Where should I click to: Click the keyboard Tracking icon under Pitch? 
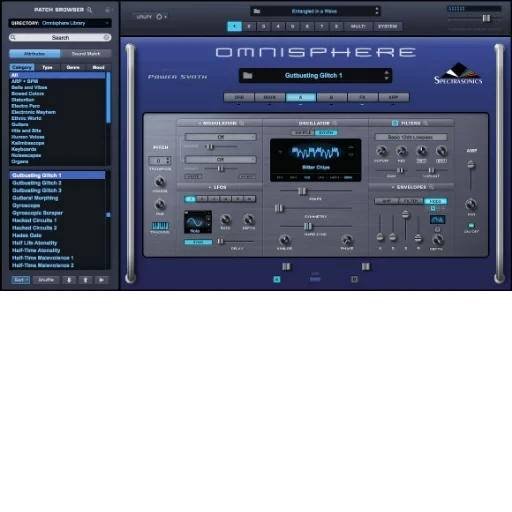[x=160, y=226]
